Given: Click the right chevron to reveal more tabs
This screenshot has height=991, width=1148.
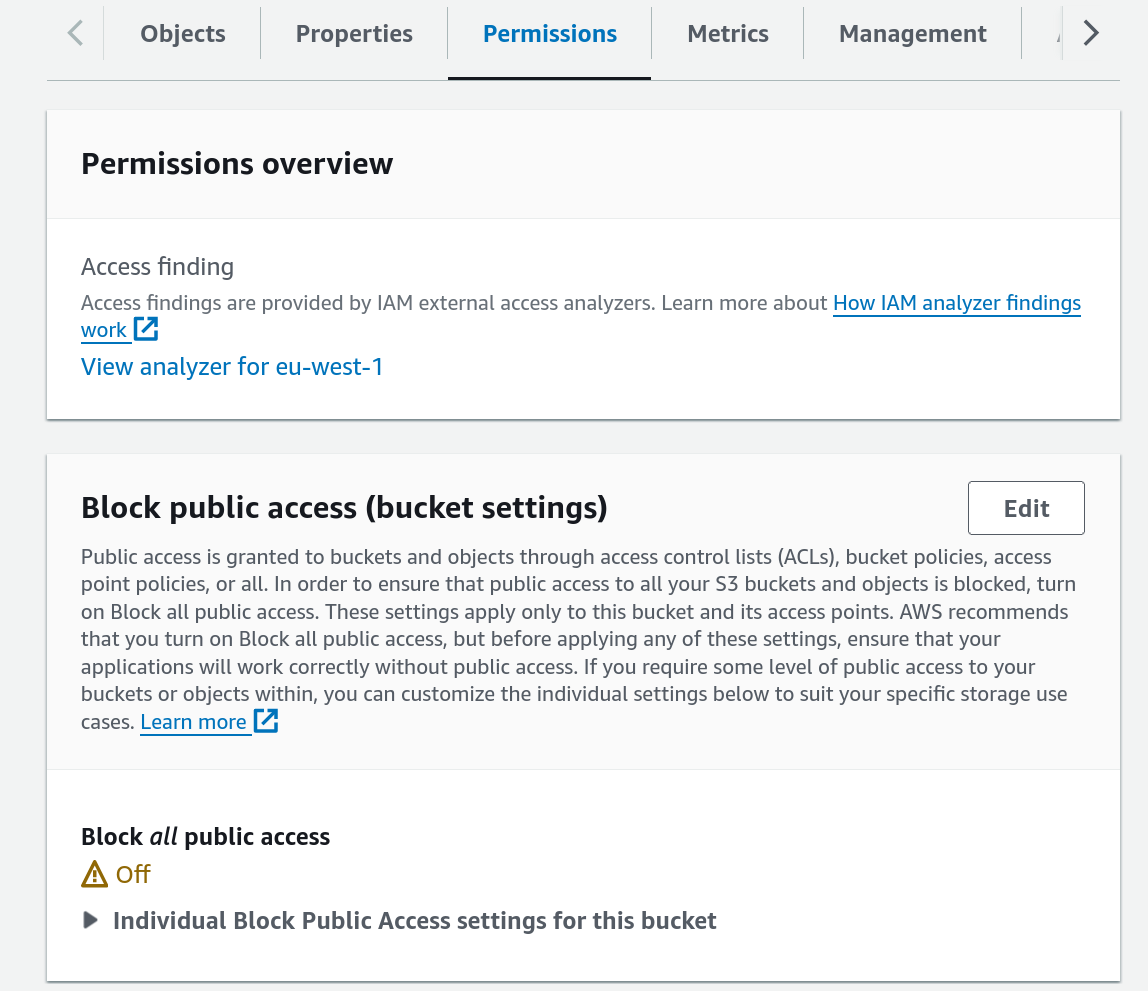Looking at the screenshot, I should [1090, 32].
